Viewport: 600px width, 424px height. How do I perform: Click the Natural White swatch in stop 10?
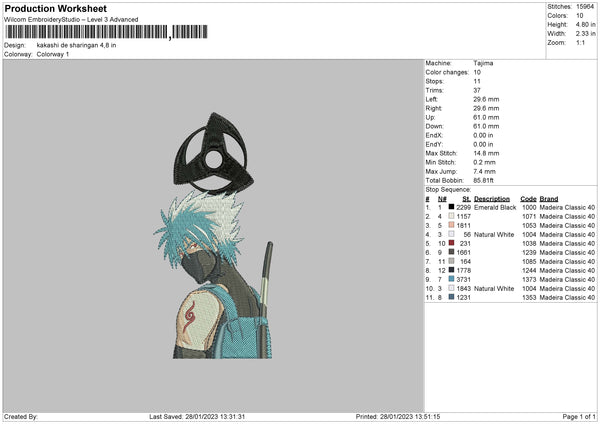click(x=452, y=288)
